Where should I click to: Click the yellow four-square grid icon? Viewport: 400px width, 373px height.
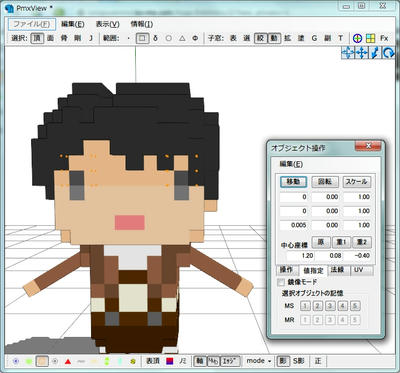point(370,38)
